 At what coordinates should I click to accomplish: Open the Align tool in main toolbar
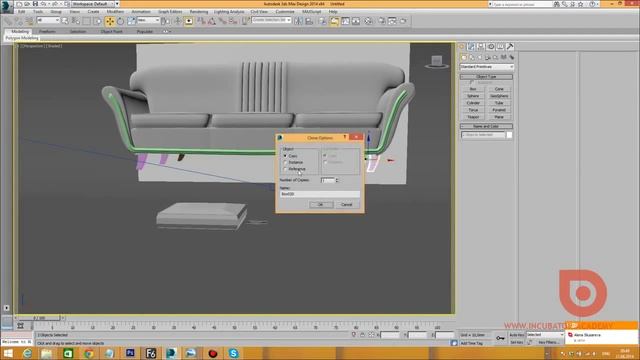coord(309,21)
